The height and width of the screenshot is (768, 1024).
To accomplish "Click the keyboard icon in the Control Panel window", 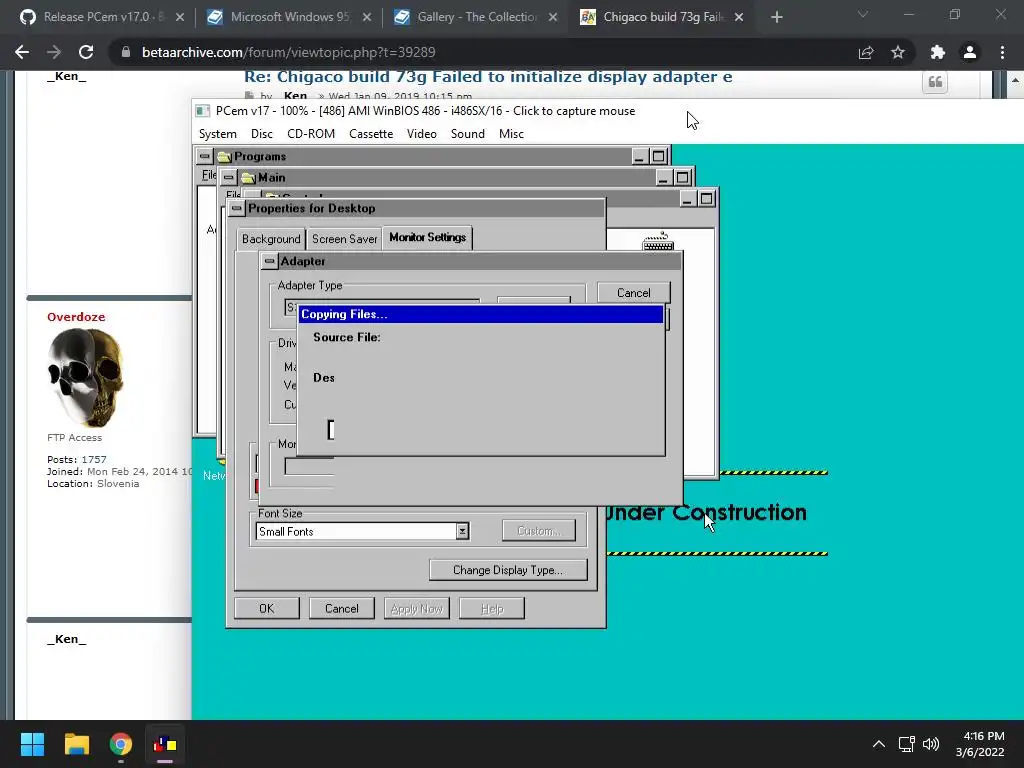I will coord(658,242).
